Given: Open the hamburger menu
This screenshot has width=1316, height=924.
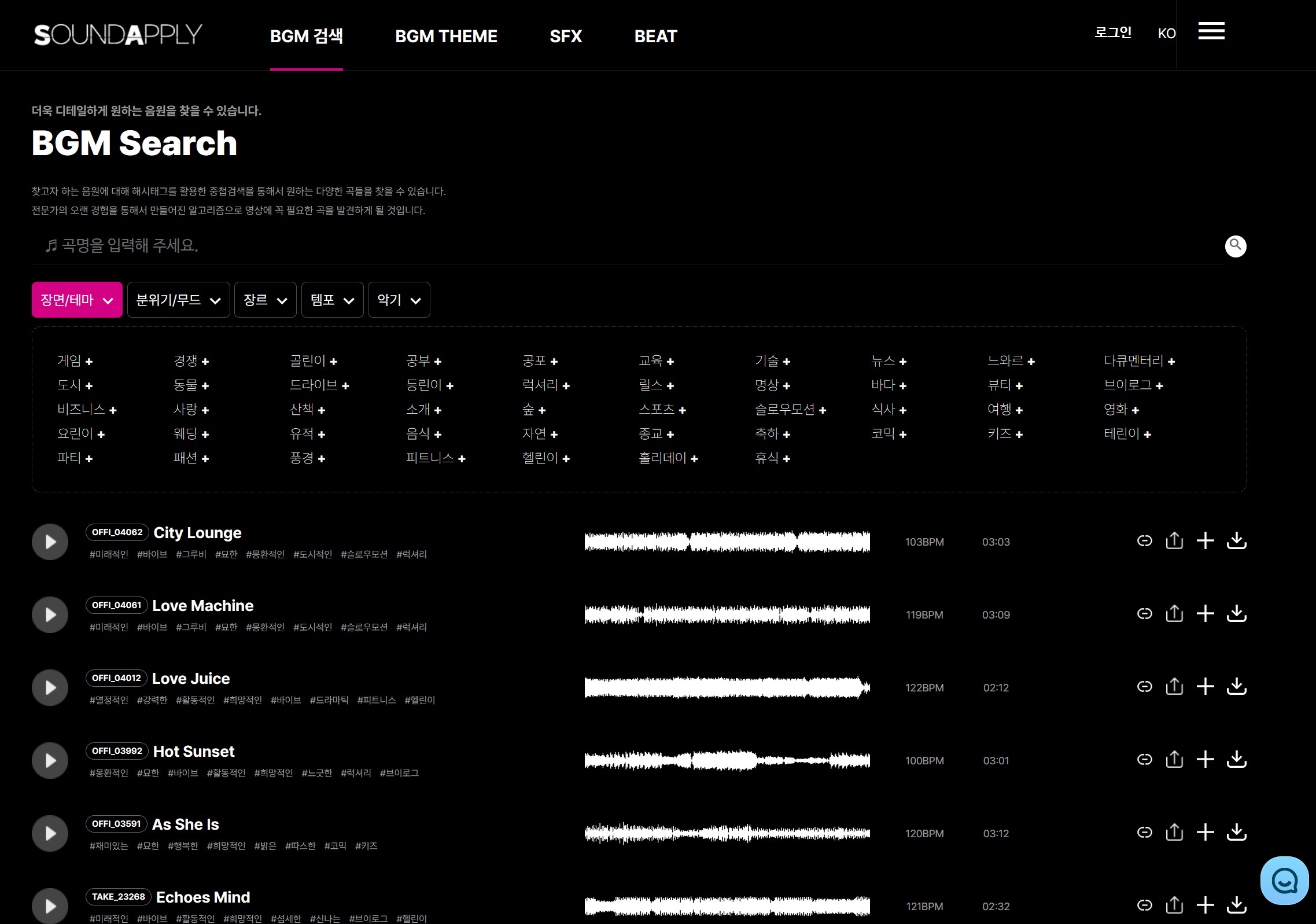Looking at the screenshot, I should point(1211,31).
